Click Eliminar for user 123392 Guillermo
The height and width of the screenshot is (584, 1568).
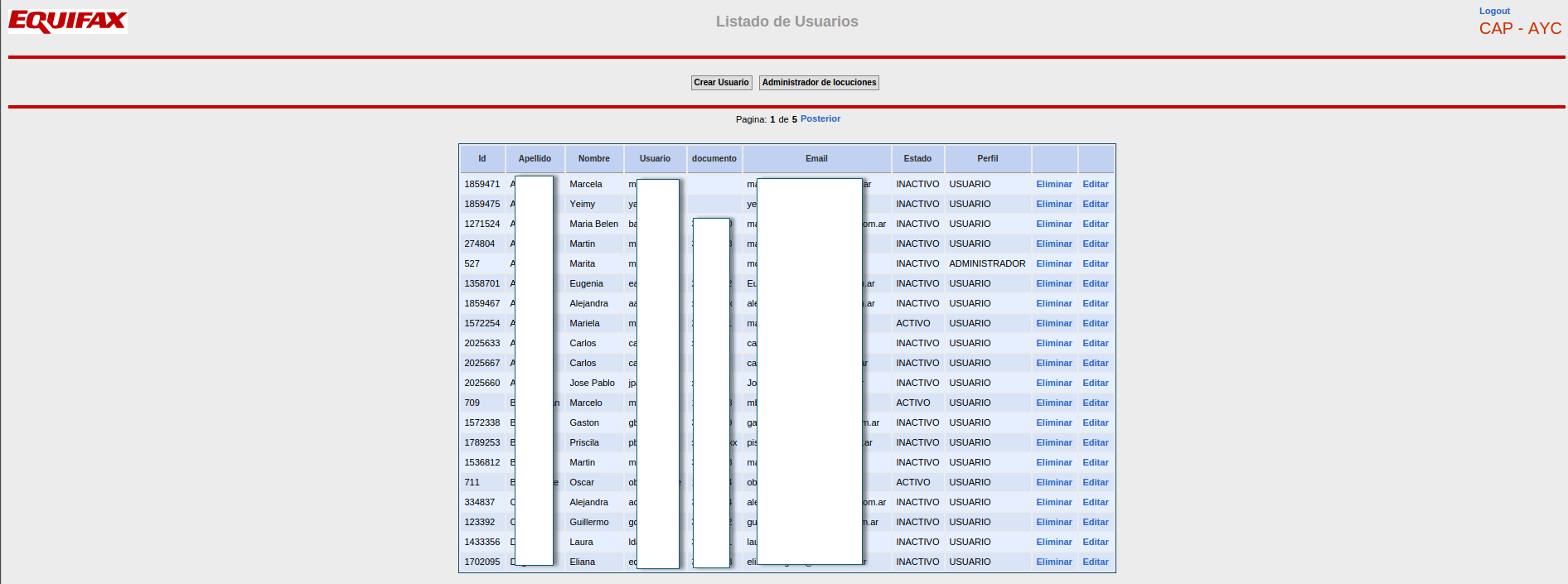pyautogui.click(x=1054, y=522)
